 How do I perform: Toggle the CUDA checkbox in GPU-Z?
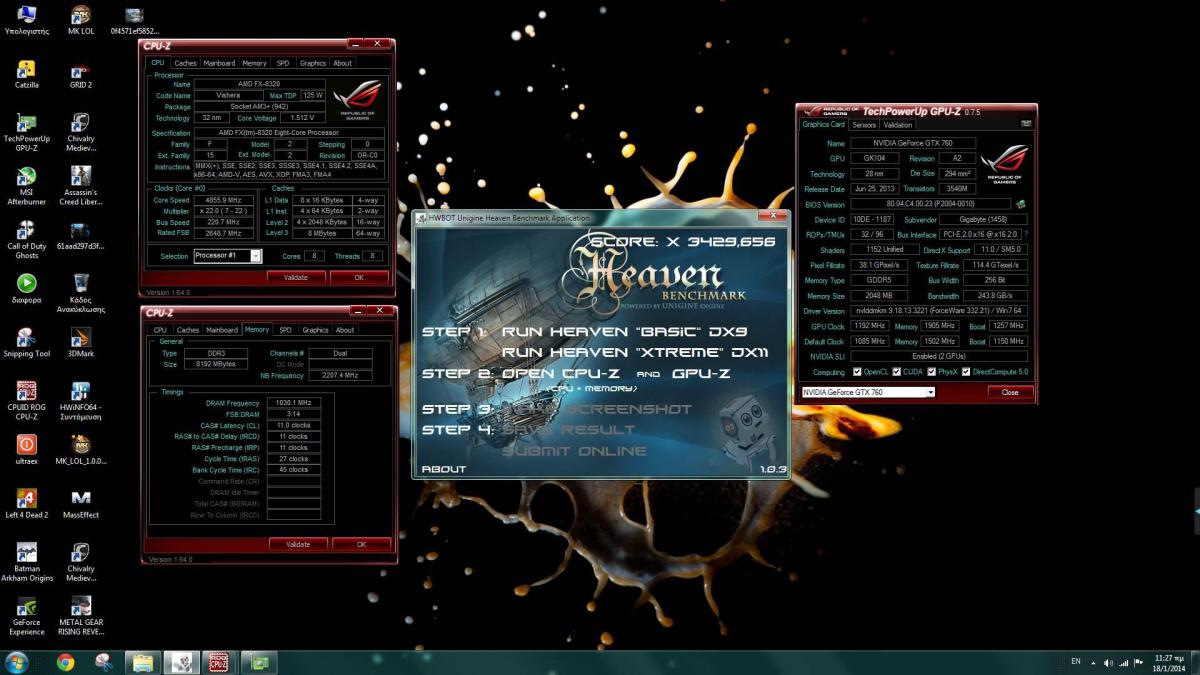[x=896, y=372]
